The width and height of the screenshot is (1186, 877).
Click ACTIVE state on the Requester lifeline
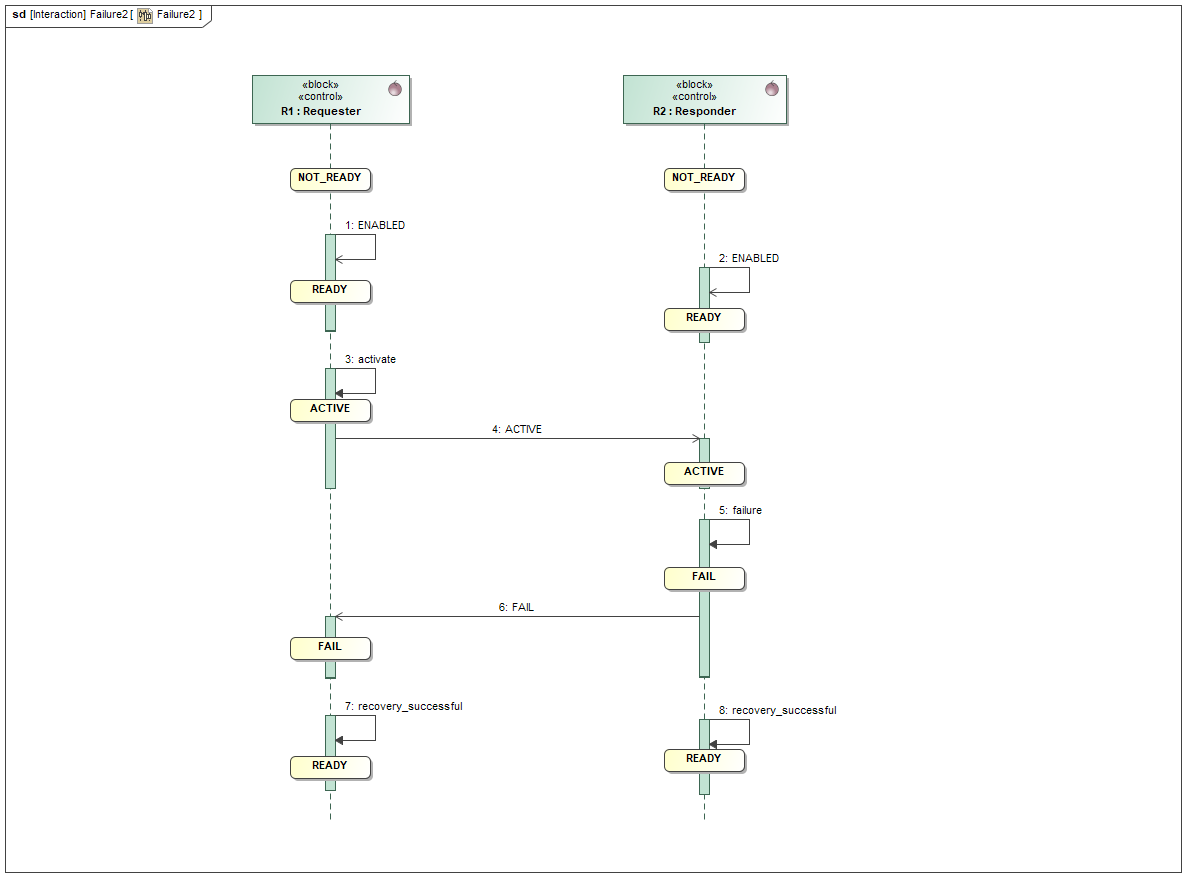click(x=330, y=410)
